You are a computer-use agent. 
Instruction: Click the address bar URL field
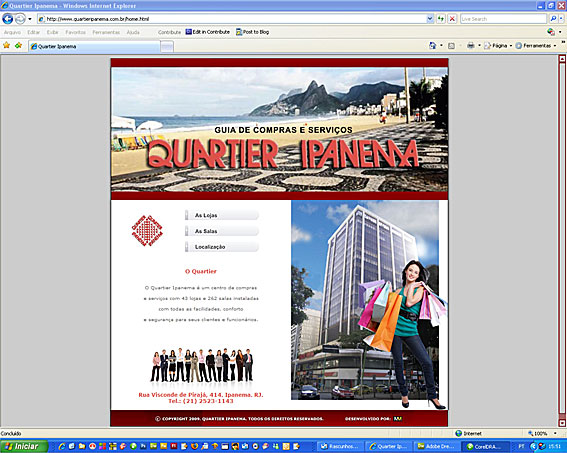[x=231, y=19]
